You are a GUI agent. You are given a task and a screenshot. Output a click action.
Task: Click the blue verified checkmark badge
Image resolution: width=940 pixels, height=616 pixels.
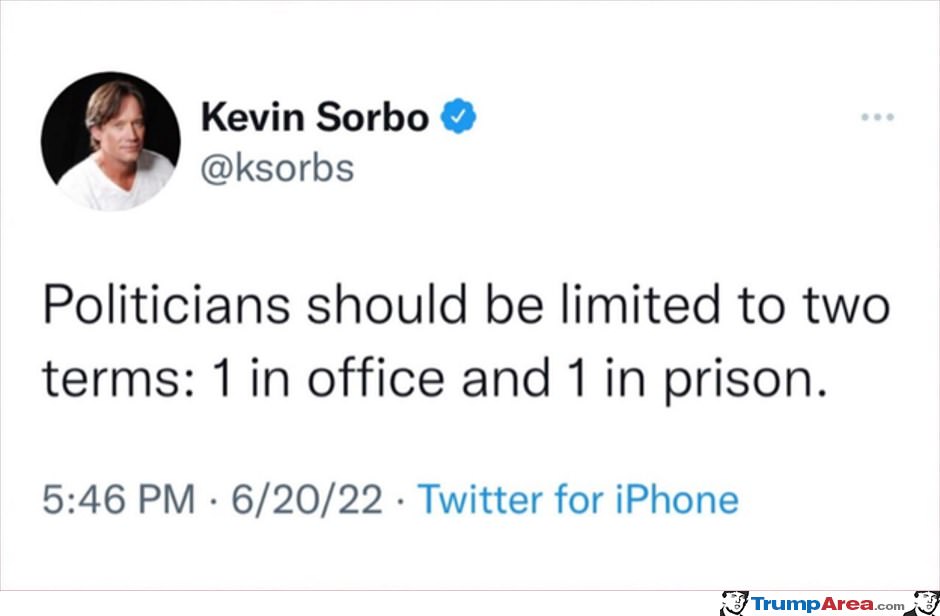pos(459,117)
